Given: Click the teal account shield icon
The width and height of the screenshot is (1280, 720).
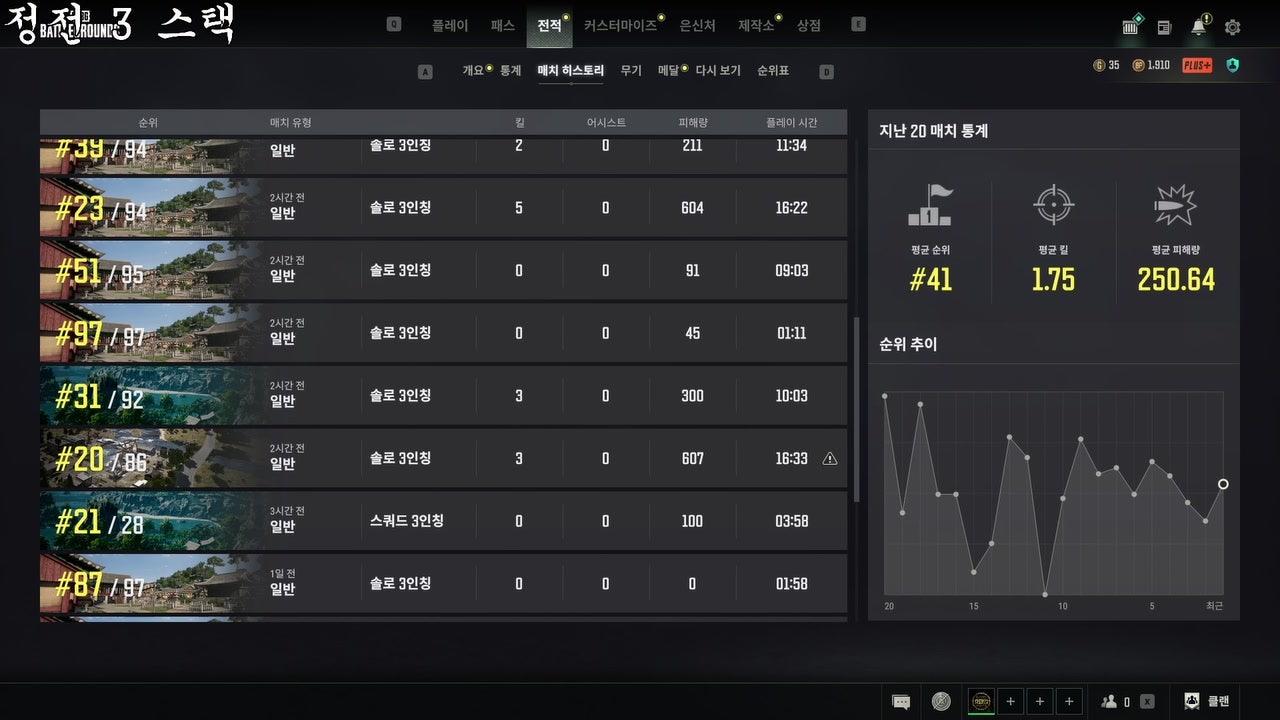Looking at the screenshot, I should point(1232,65).
